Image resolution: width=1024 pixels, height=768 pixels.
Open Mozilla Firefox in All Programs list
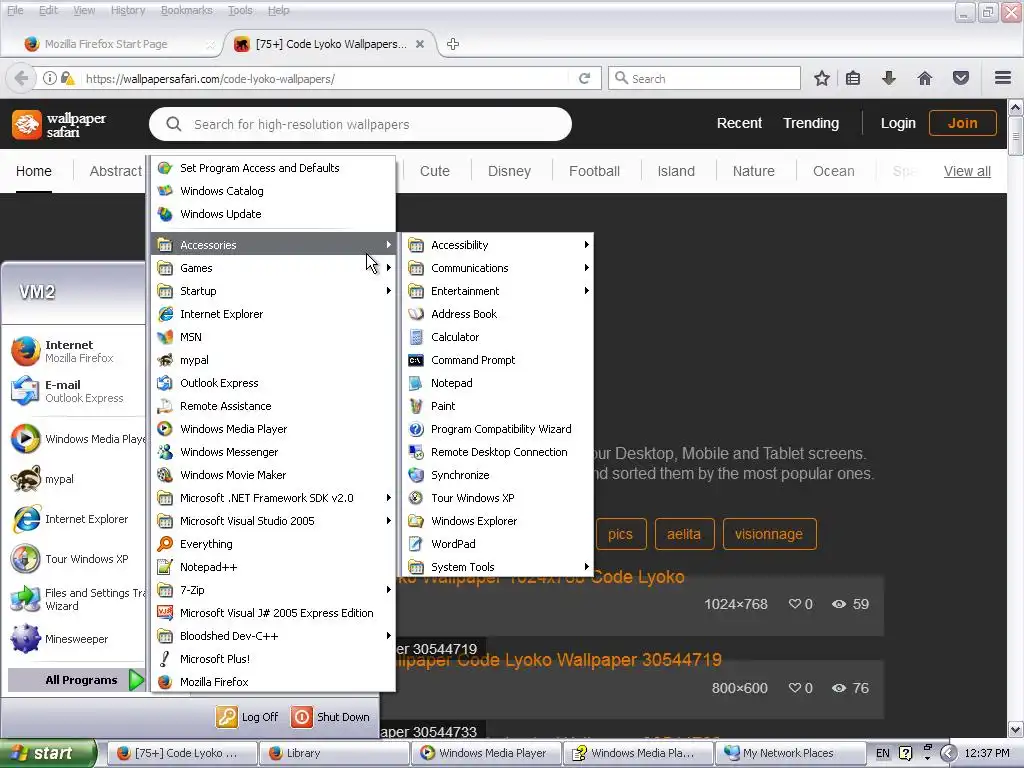[x=273, y=682]
